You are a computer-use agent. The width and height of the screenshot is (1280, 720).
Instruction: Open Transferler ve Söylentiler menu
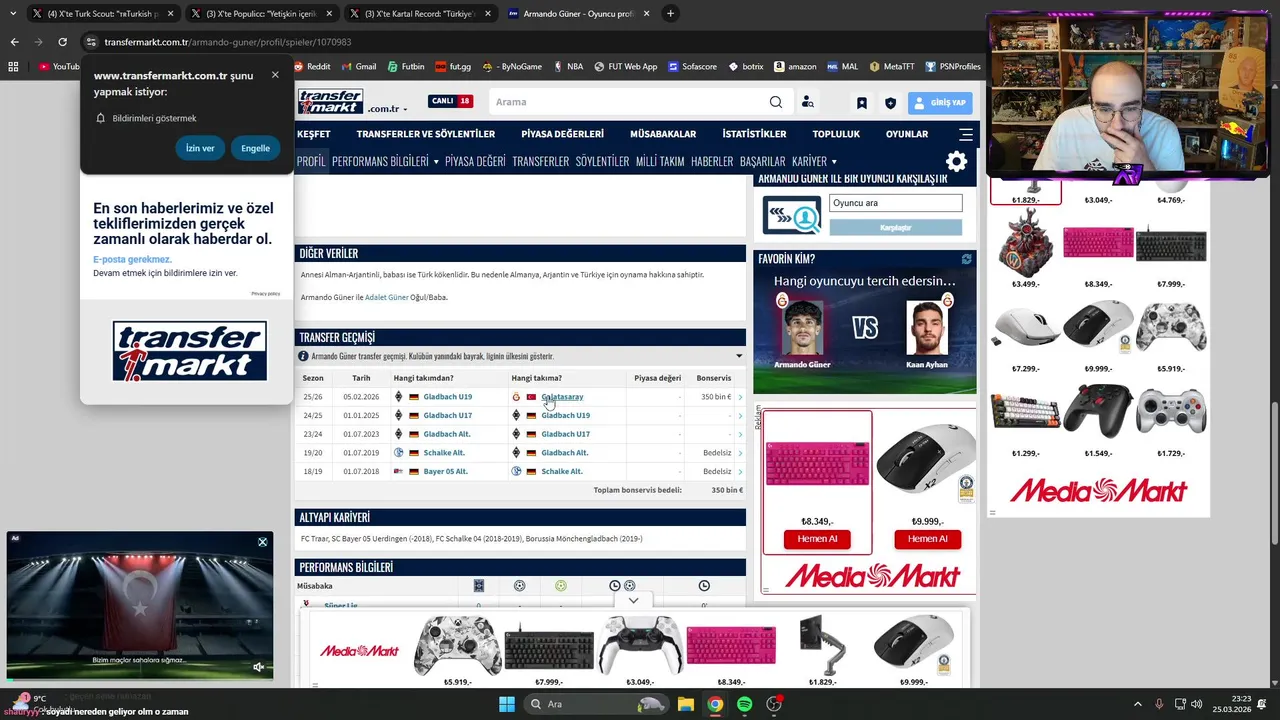click(426, 134)
